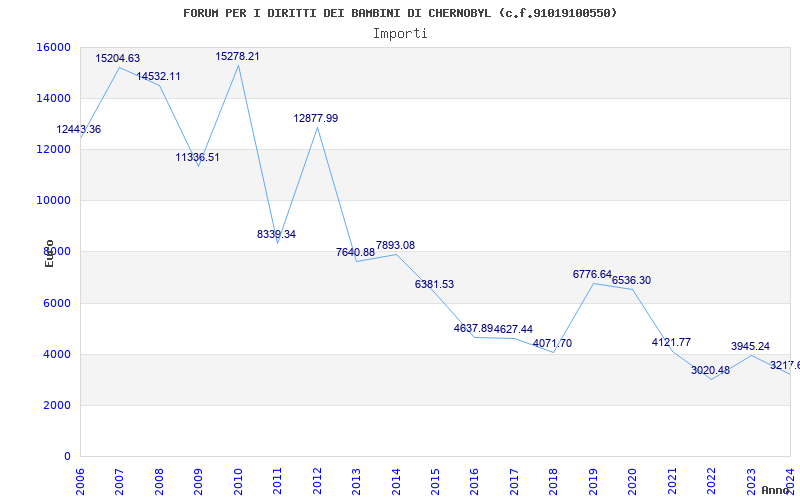Click x-axis year 2014
Image resolution: width=800 pixels, height=500 pixels.
tap(396, 481)
